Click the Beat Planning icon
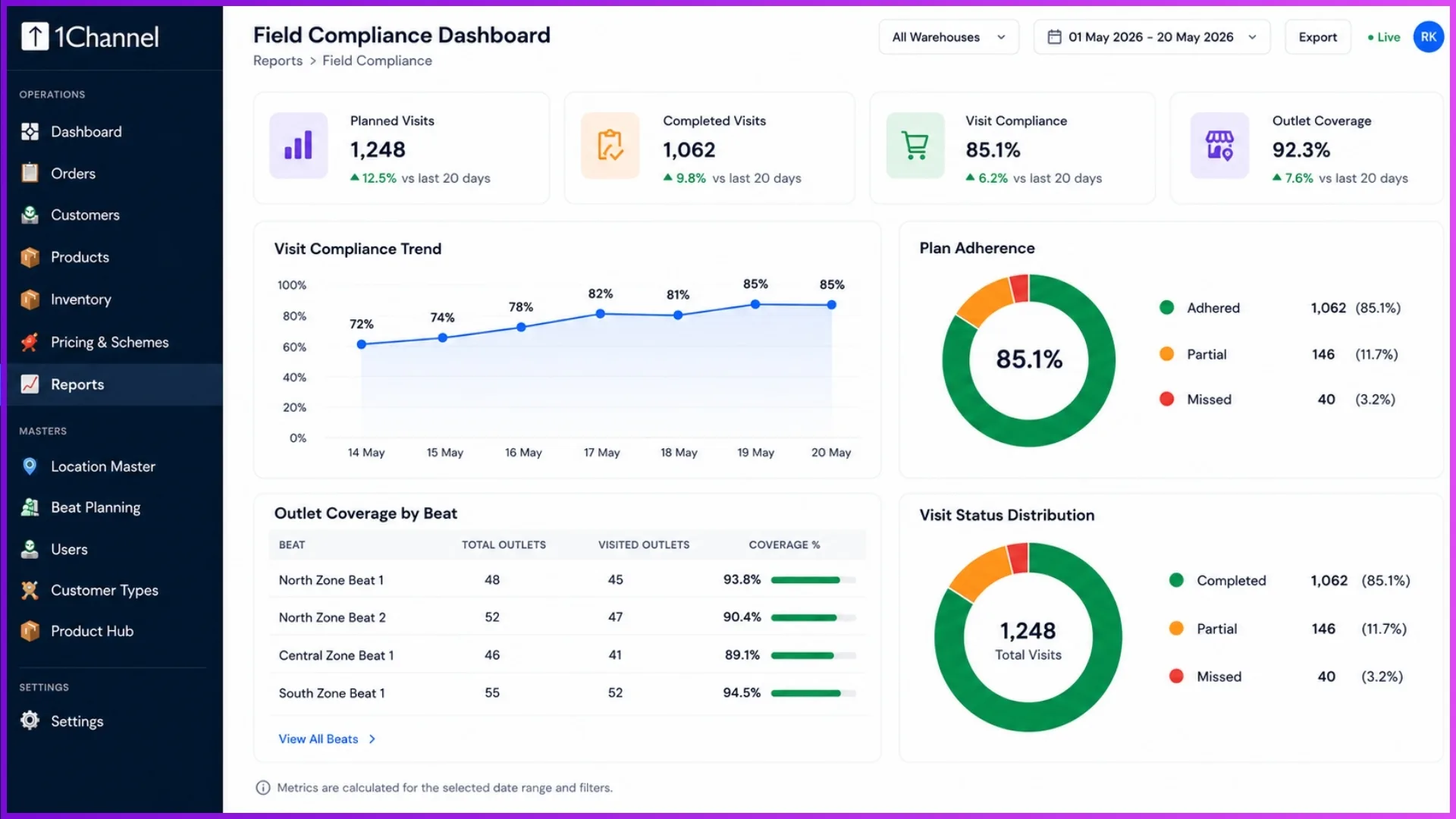The height and width of the screenshot is (819, 1456). (30, 507)
